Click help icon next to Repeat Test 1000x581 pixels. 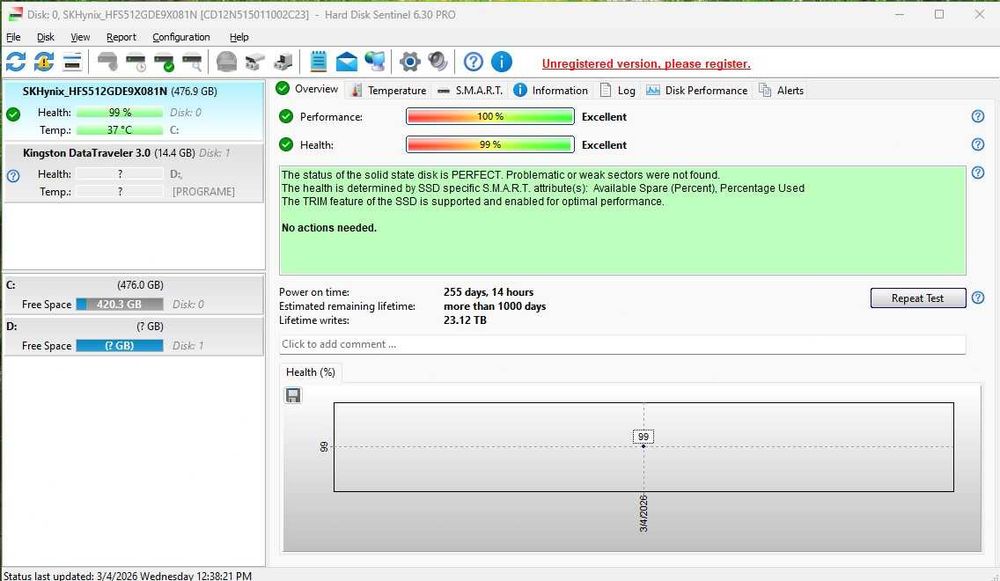tap(978, 297)
